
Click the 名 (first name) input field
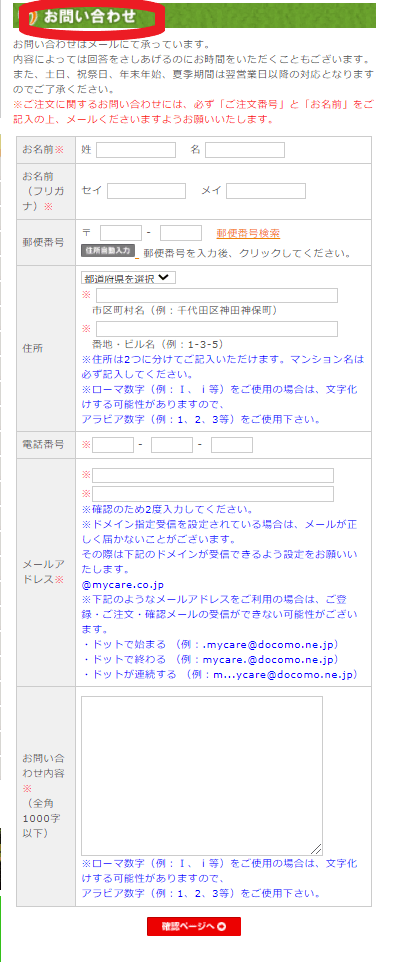(245, 150)
